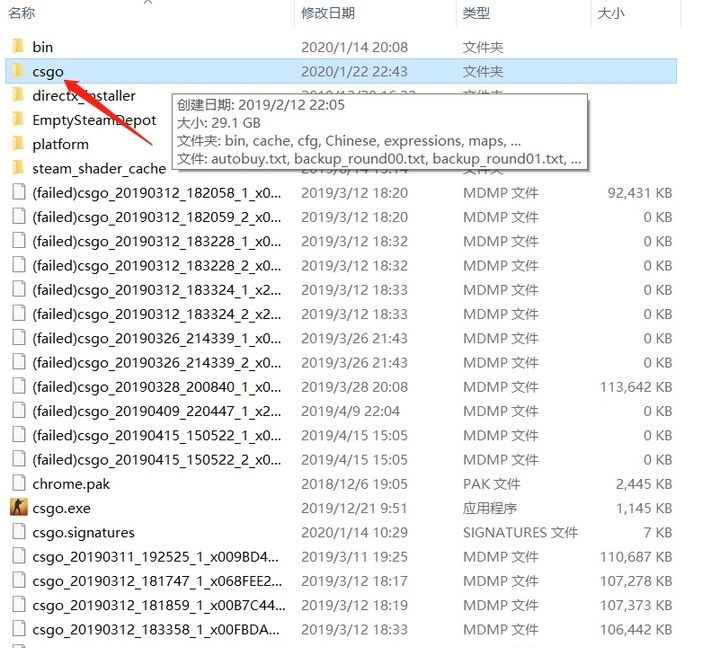The image size is (719, 648).
Task: Click the 1,145 KB size cell
Action: 644,508
